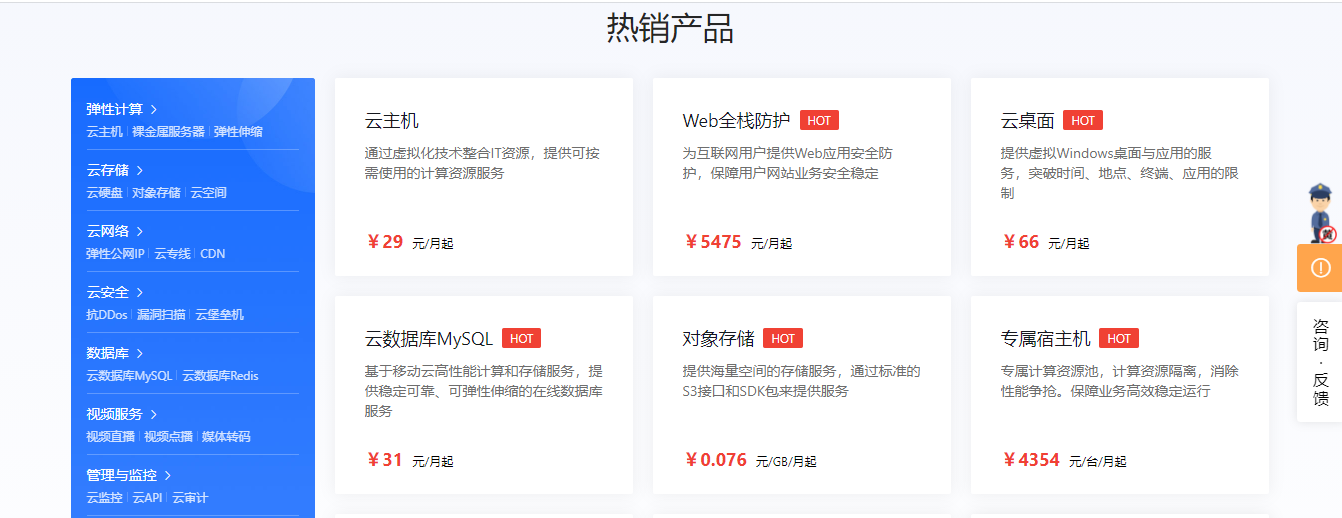Click the ¥5475 price text
Viewport: 1342px width, 518px height.
tap(713, 242)
